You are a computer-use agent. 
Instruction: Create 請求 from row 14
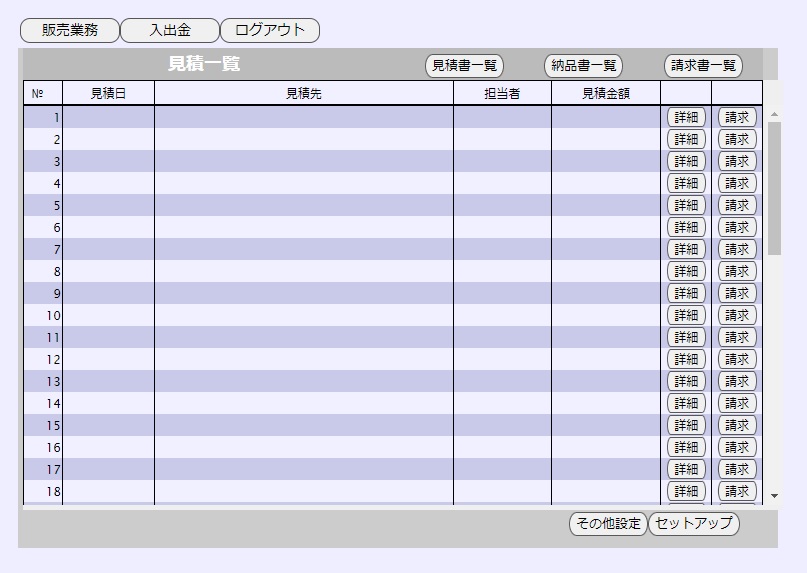coord(737,404)
